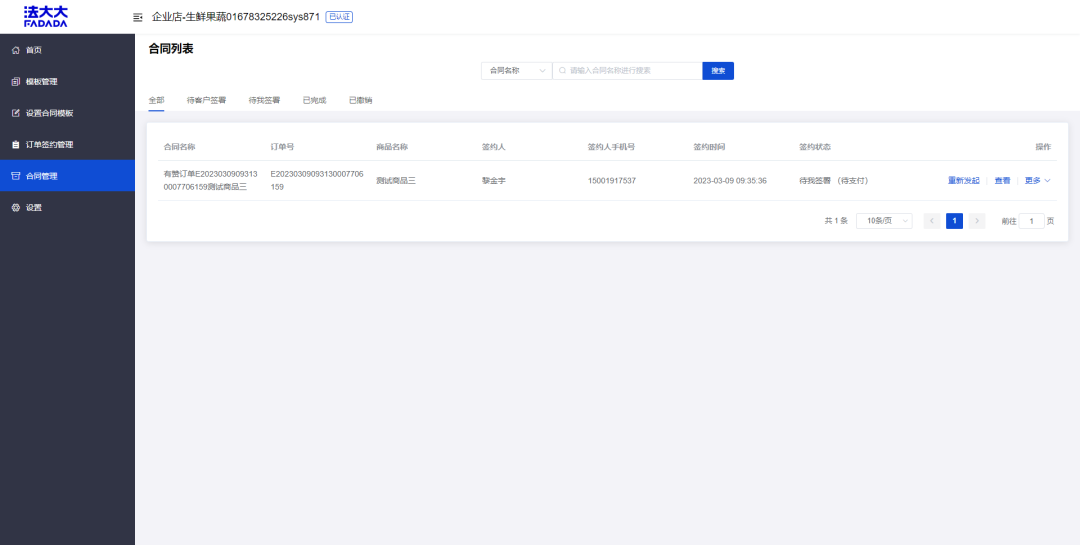The image size is (1080, 545).
Task: Click the archive icon beside 合同管理
Action: coord(16,176)
